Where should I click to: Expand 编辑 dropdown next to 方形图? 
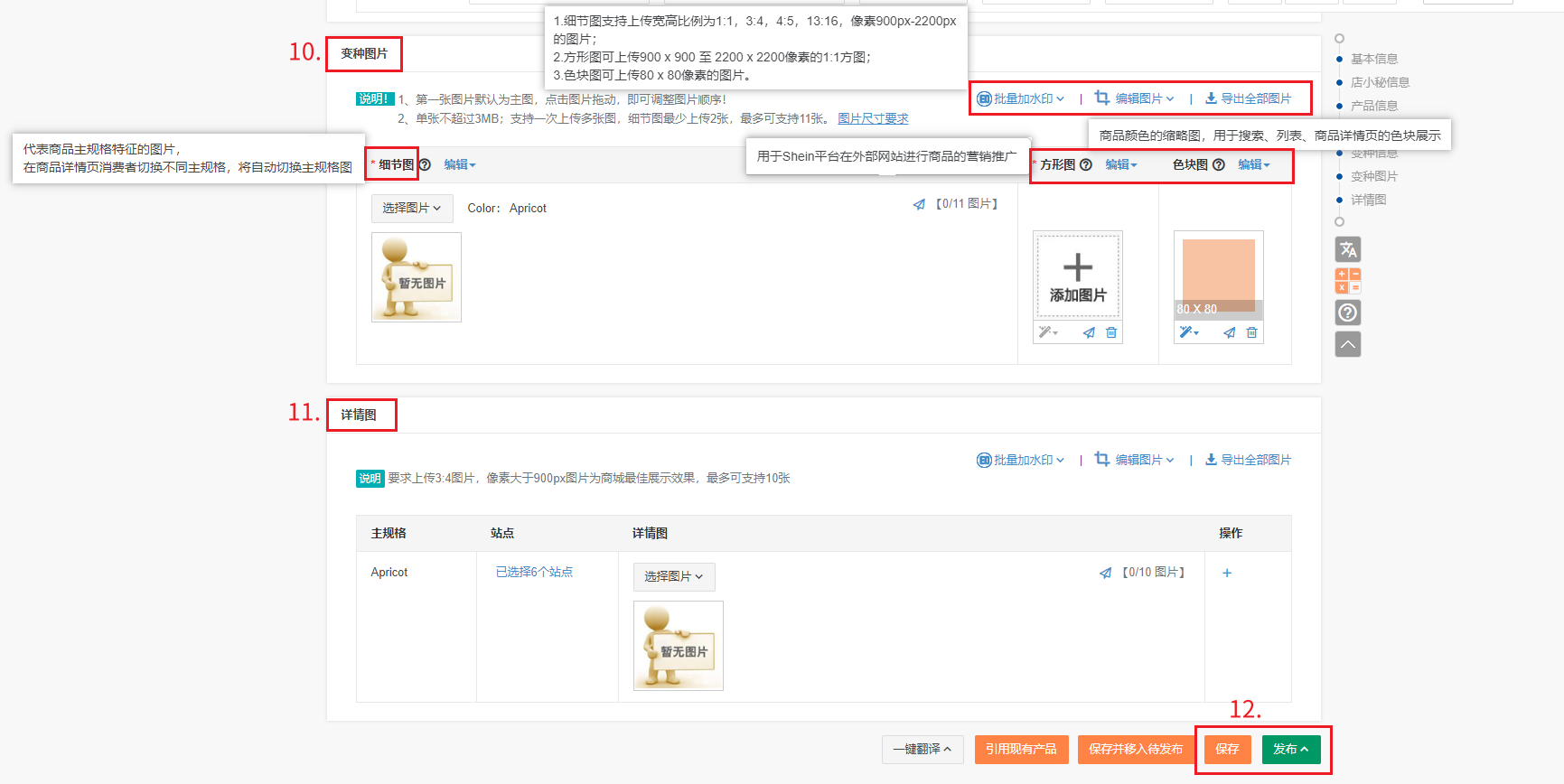1120,165
